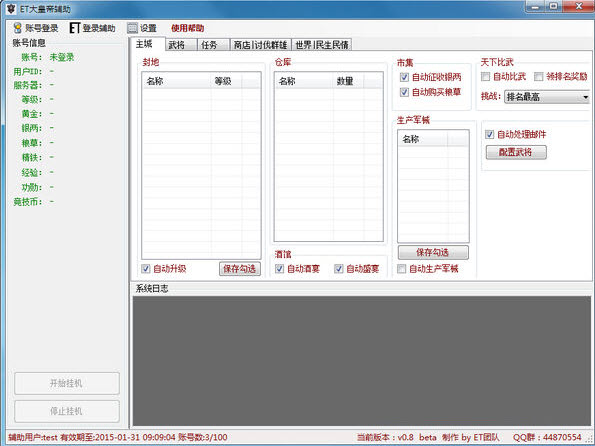Image resolution: width=595 pixels, height=446 pixels.
Task: Switch to the 商店|讨伐群雄 tab
Action: [261, 45]
